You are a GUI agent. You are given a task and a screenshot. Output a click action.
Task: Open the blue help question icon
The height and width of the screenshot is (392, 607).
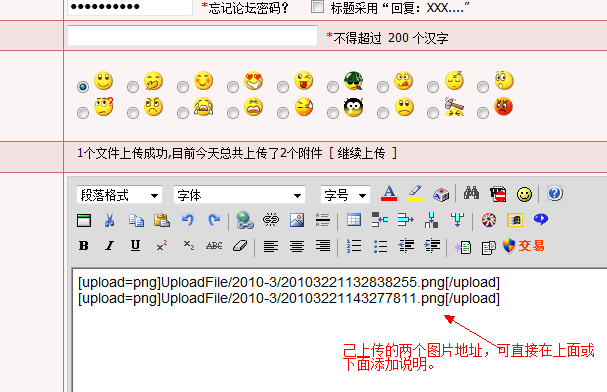click(555, 193)
